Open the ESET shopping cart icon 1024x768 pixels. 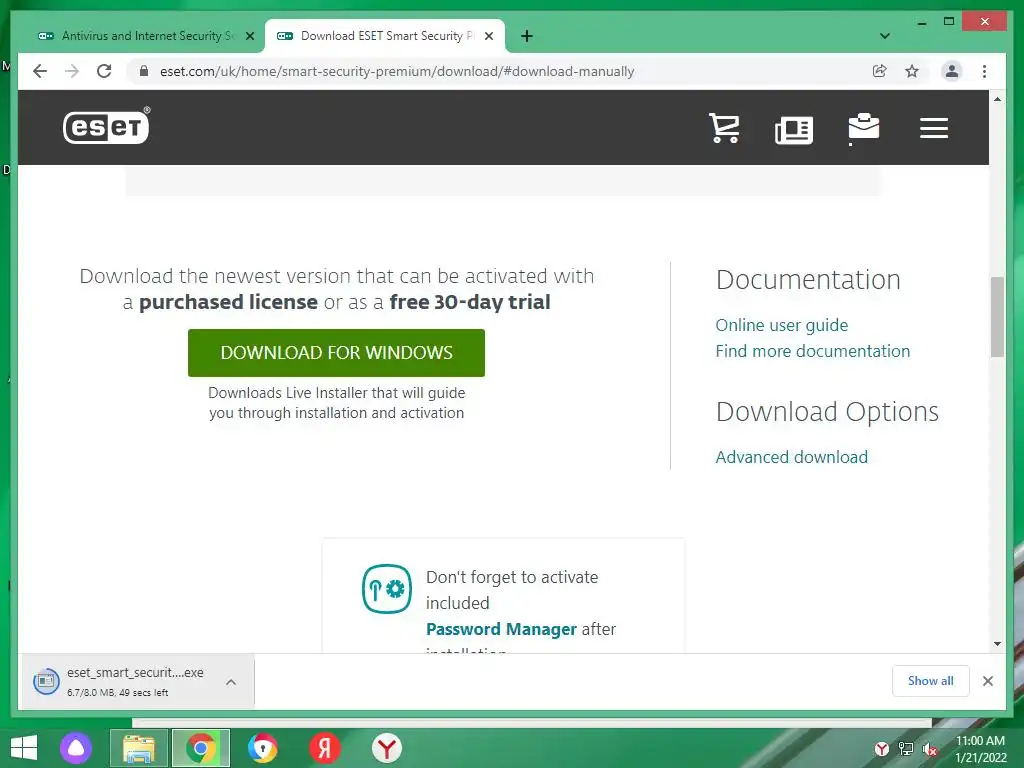coord(724,128)
